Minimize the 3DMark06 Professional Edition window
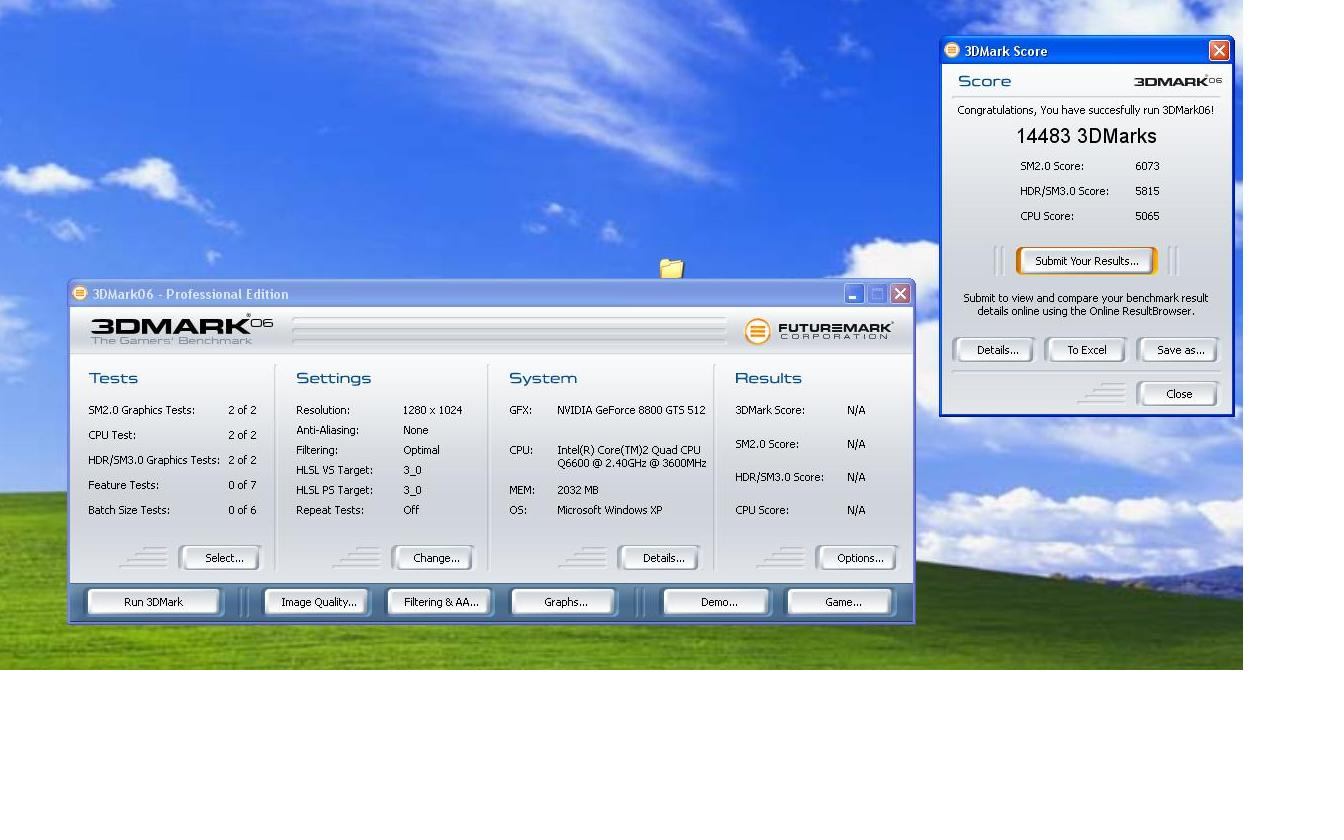The height and width of the screenshot is (840, 1344). [x=854, y=293]
